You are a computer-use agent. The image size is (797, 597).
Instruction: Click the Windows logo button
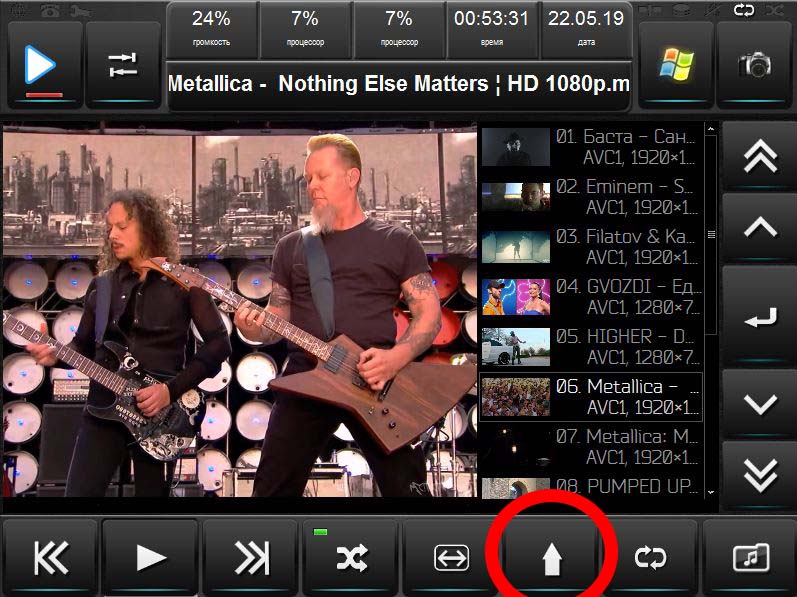click(x=675, y=64)
